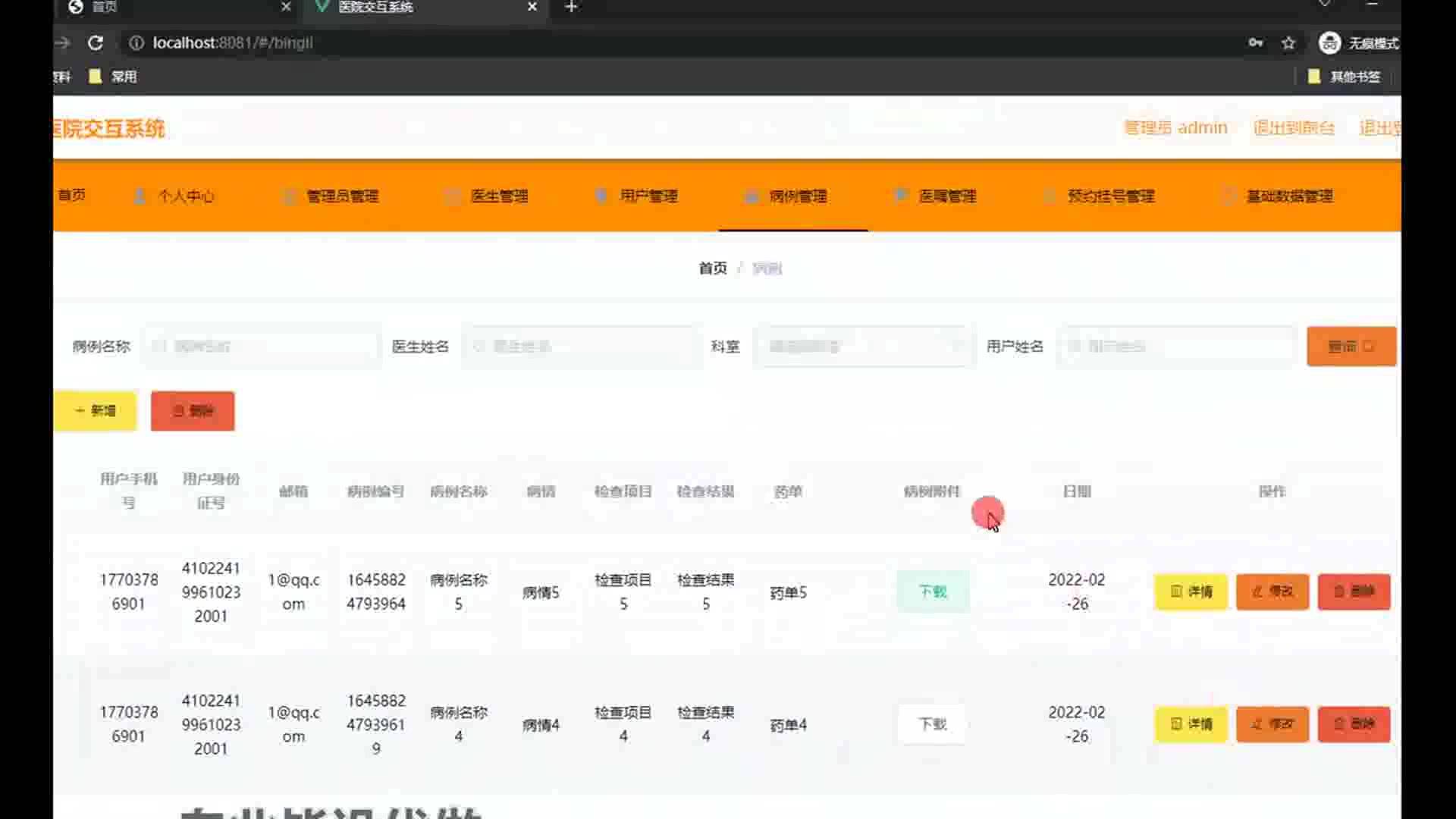
Task: Click the bookmark star icon
Action: click(1288, 43)
